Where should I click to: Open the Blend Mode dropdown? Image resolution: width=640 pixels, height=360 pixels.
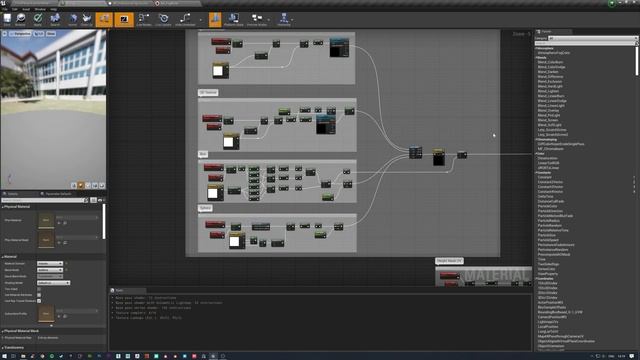tap(50, 270)
